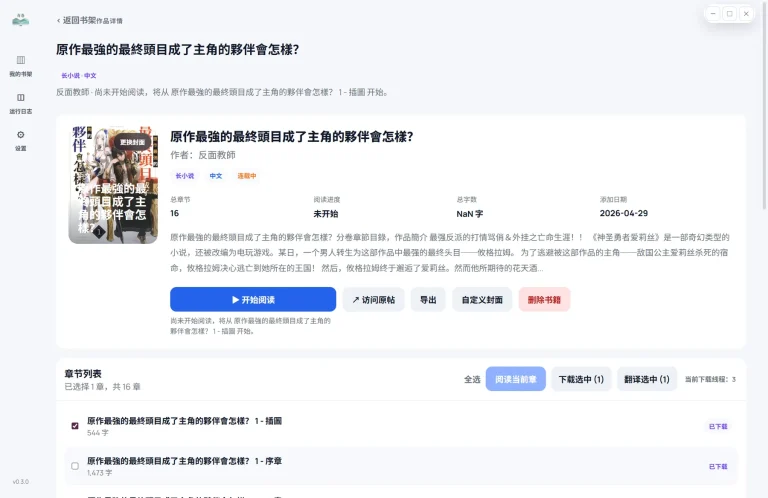Click 翻译选中 (1) button
This screenshot has width=768, height=498.
[647, 379]
